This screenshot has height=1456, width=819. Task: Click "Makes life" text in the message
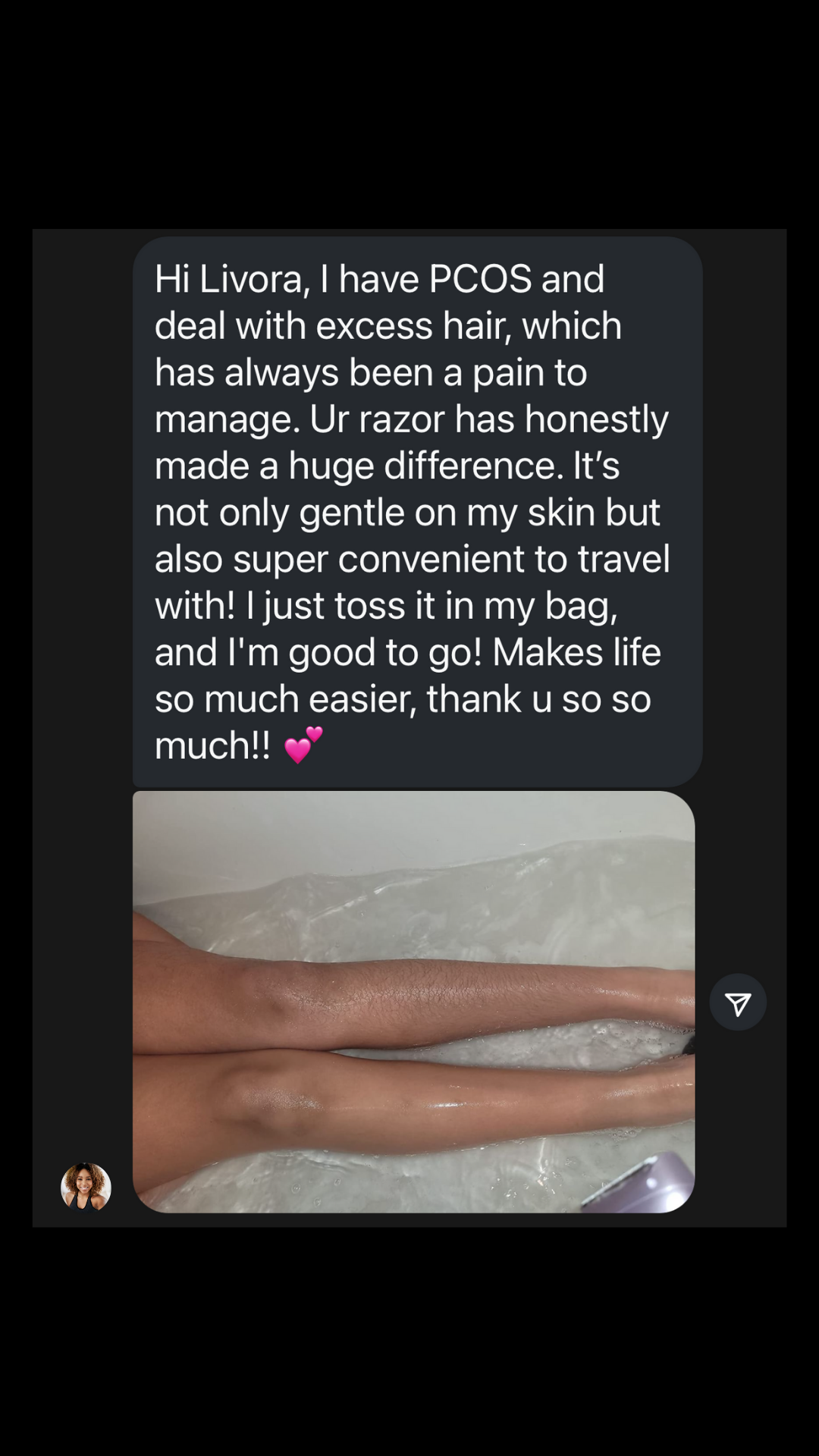(576, 652)
